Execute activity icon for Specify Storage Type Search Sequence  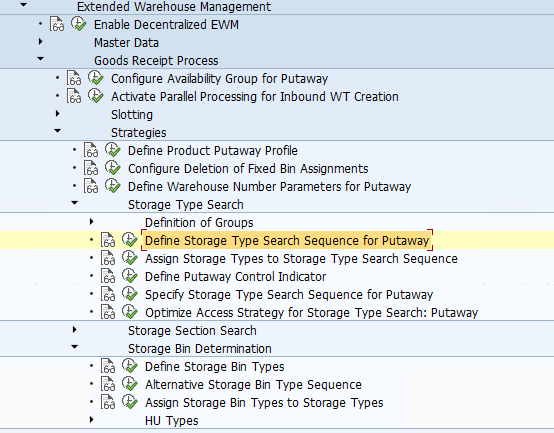coord(130,294)
